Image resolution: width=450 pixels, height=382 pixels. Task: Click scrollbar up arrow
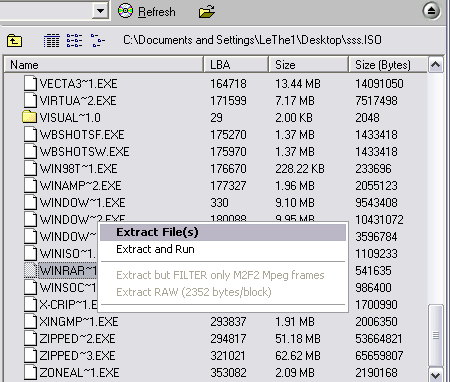pyautogui.click(x=436, y=65)
